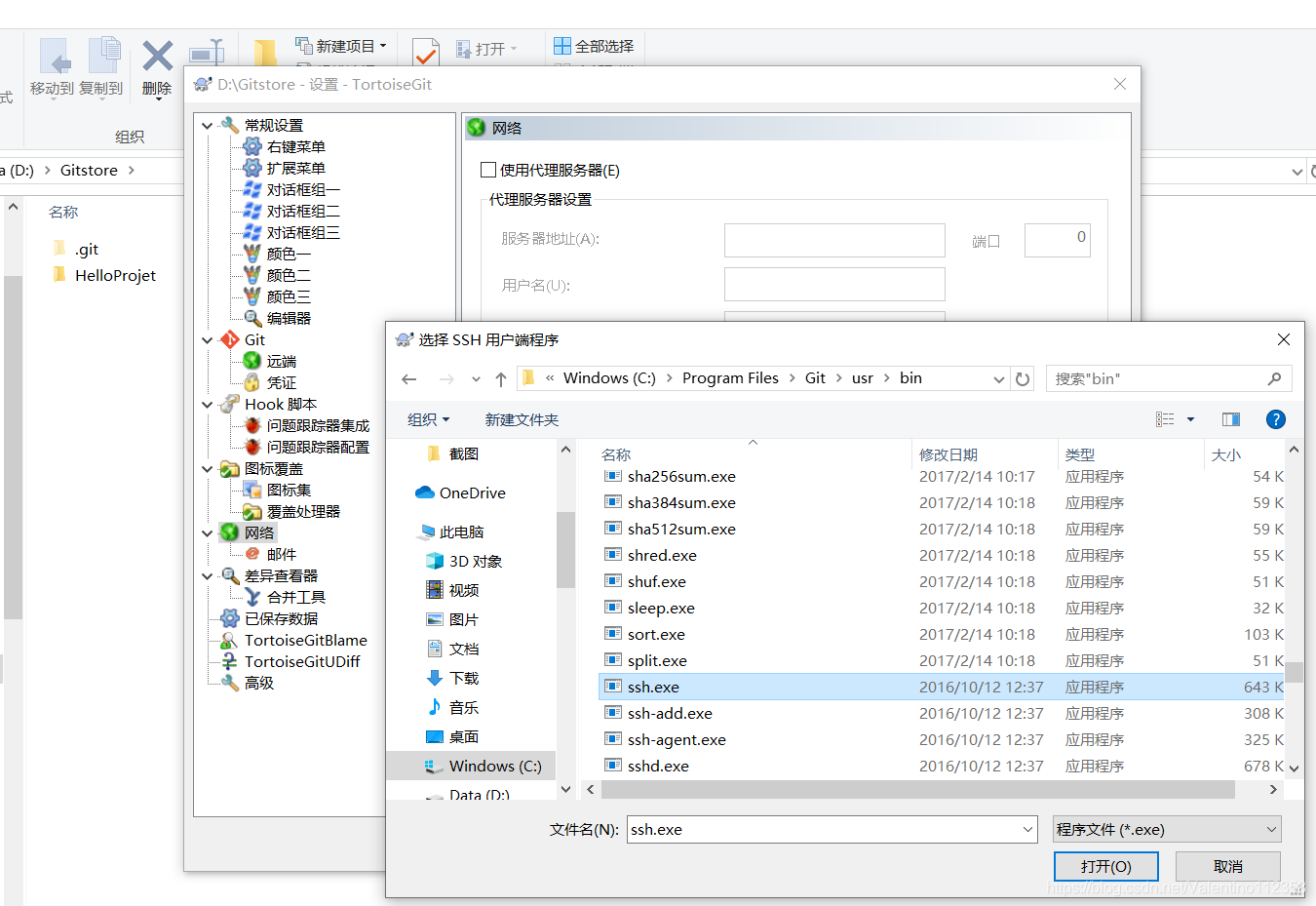Click the up-one-level arrow in file dialog
Viewport: 1316px width, 906px height.
(500, 379)
